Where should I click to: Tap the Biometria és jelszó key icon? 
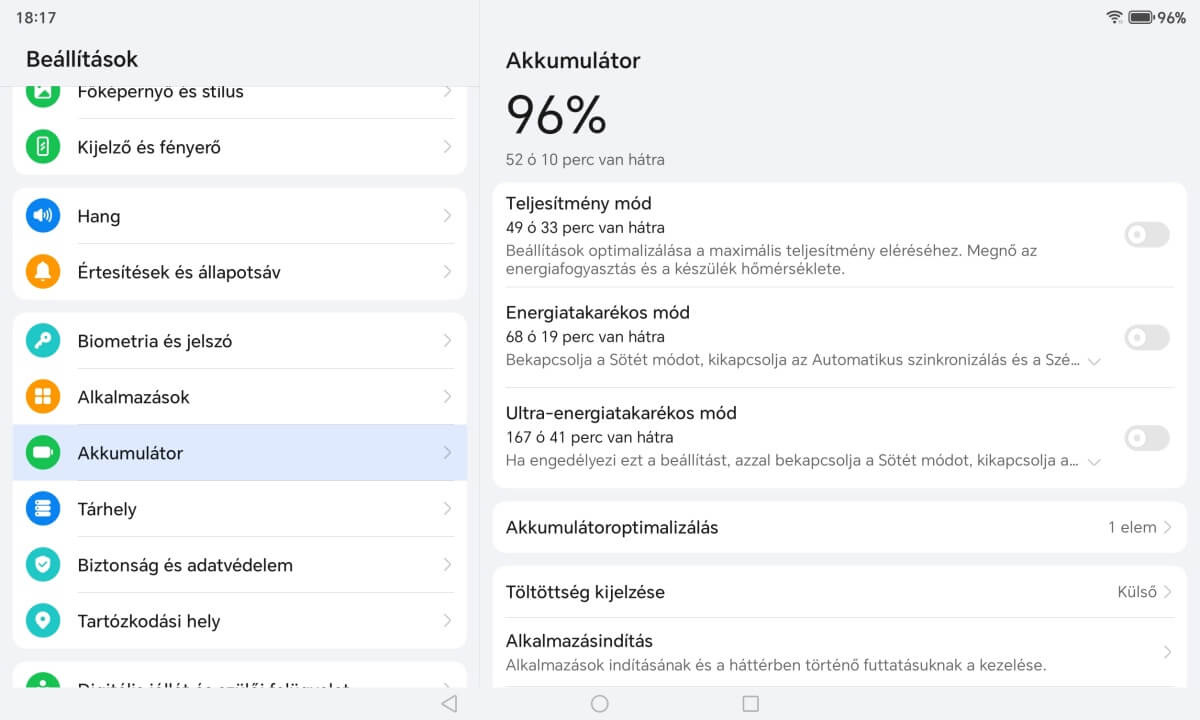[43, 341]
